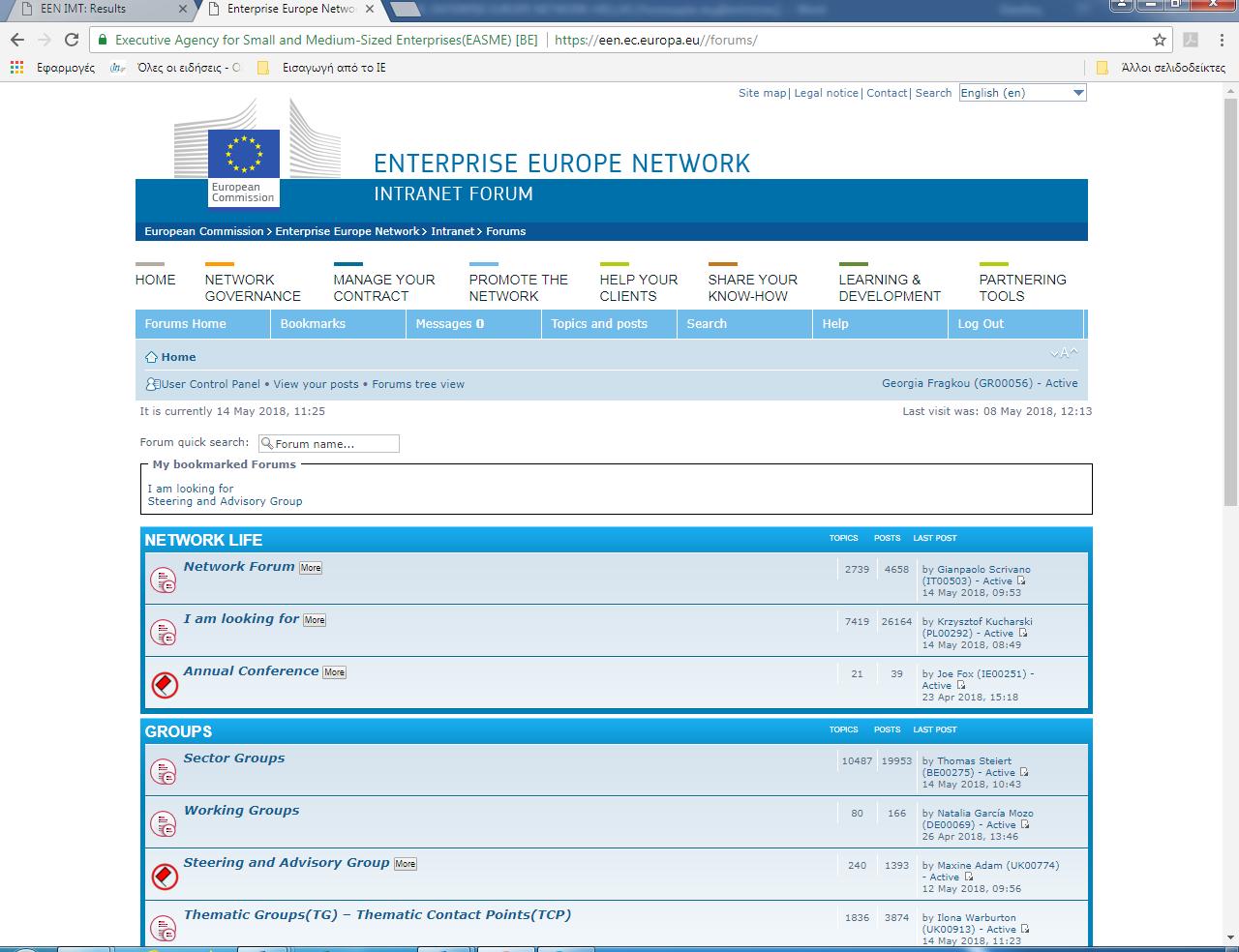View latest post icon by Maxine Adam
Image resolution: width=1239 pixels, height=952 pixels.
coord(968,878)
